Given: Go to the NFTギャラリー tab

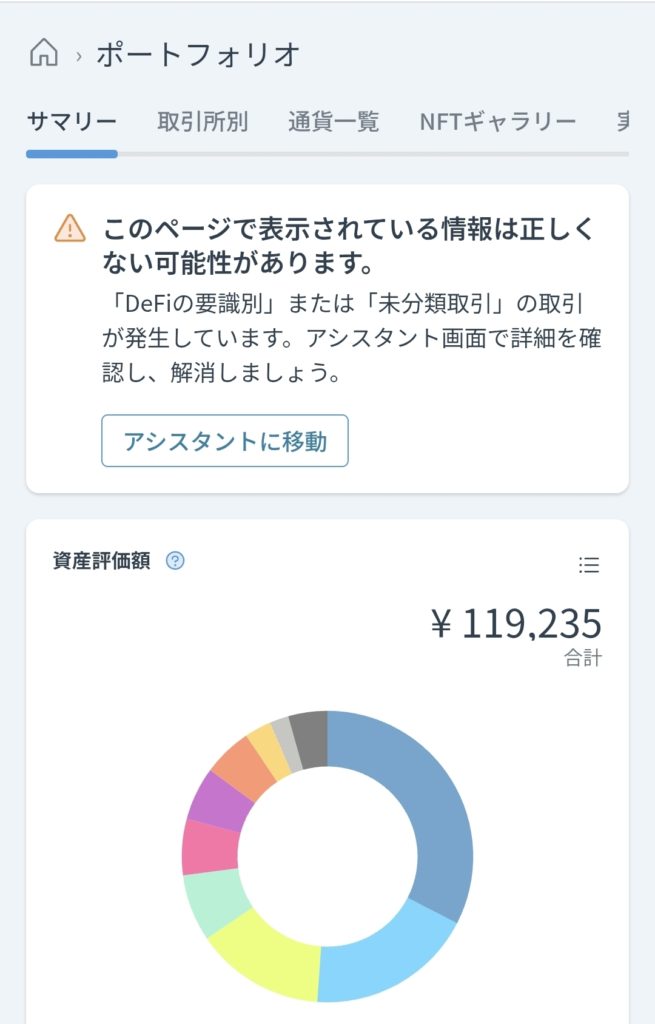Looking at the screenshot, I should [498, 122].
